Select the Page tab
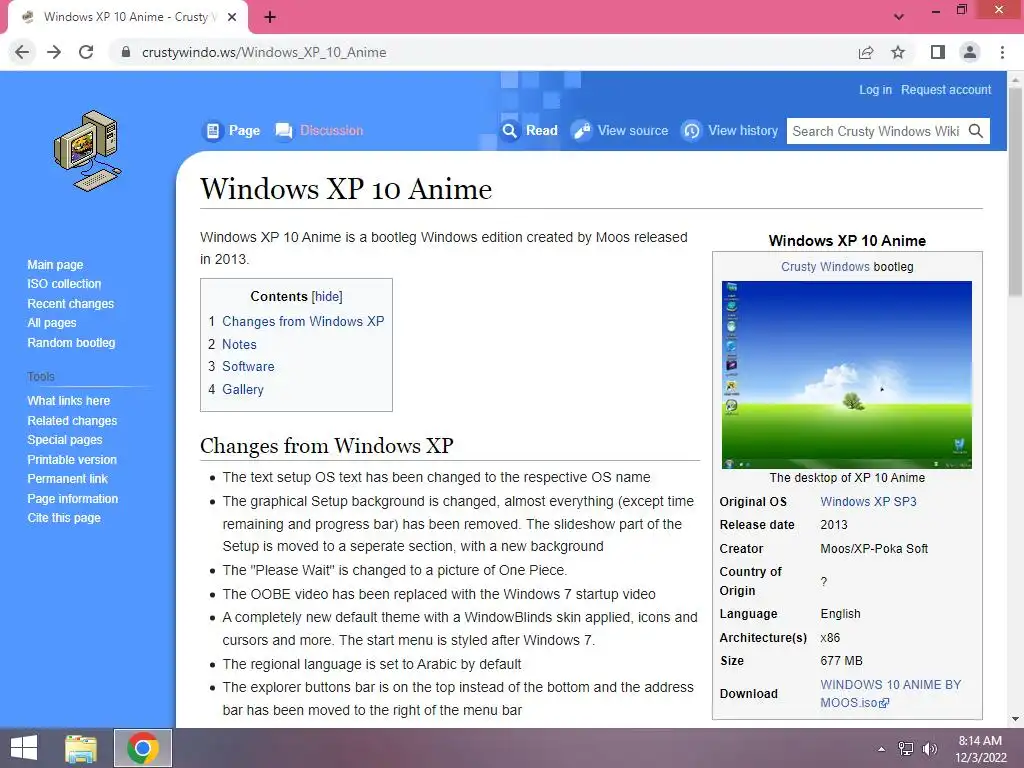1024x768 pixels. 232,131
